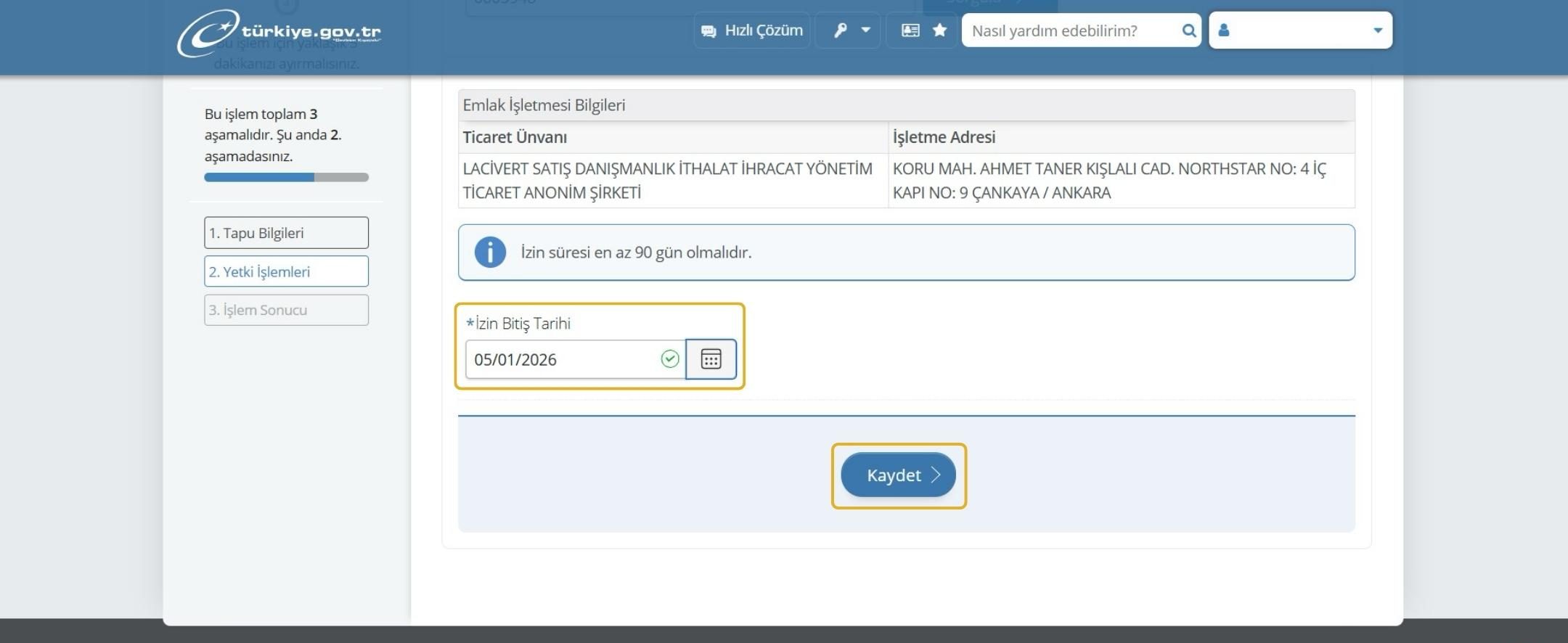Click the türkiye.gov.tr home logo

[279, 33]
